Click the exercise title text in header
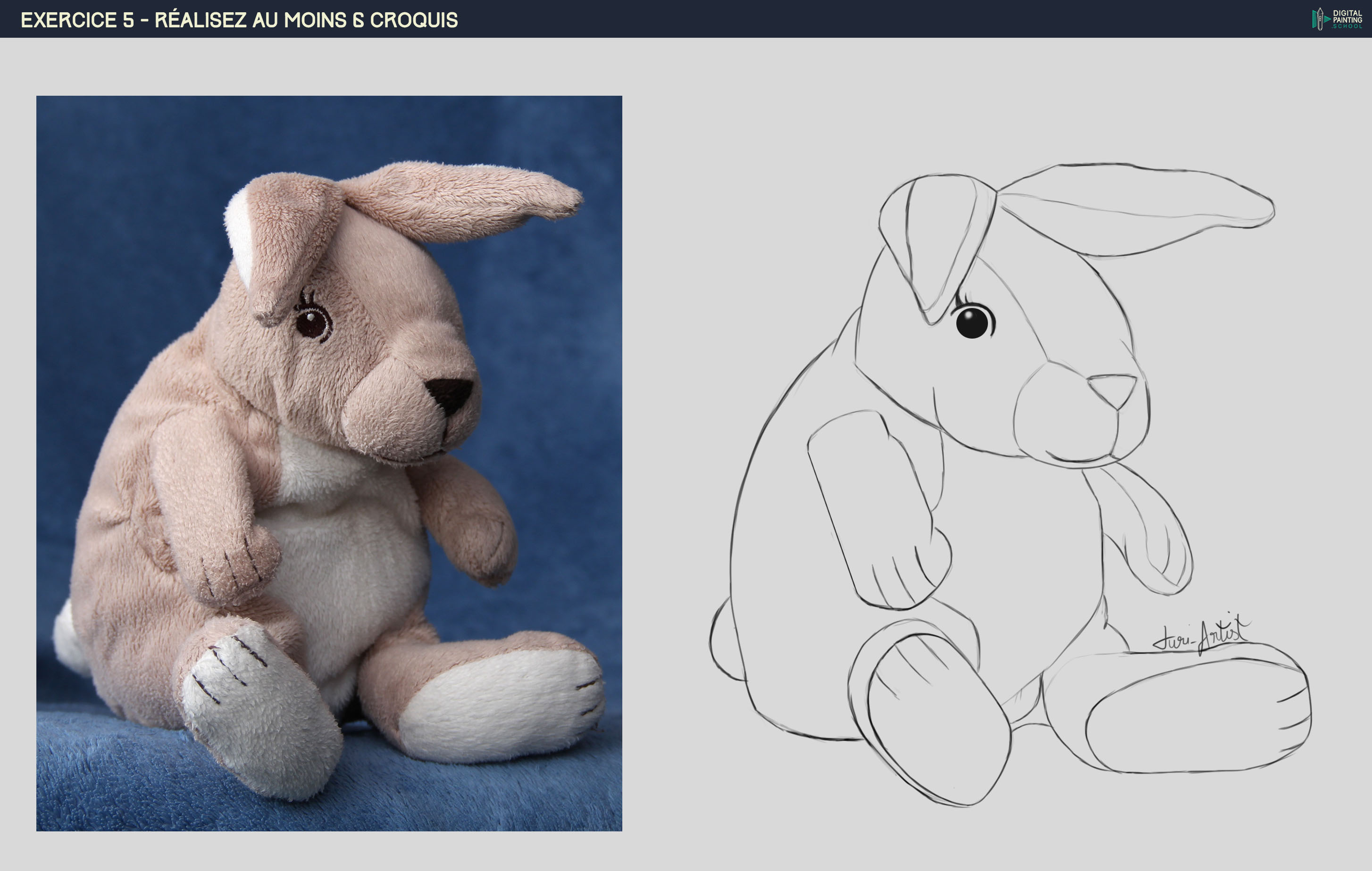This screenshot has width=1372, height=871. point(239,20)
